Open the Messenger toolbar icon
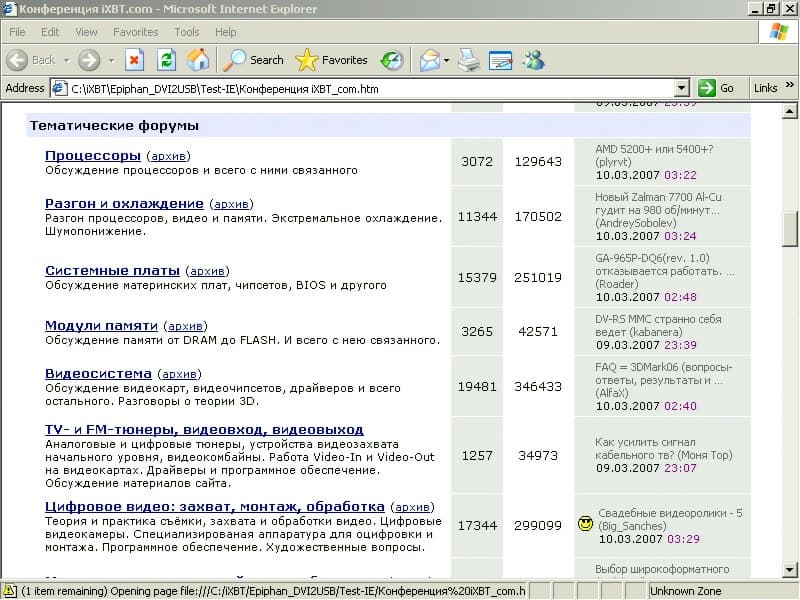 pos(533,60)
